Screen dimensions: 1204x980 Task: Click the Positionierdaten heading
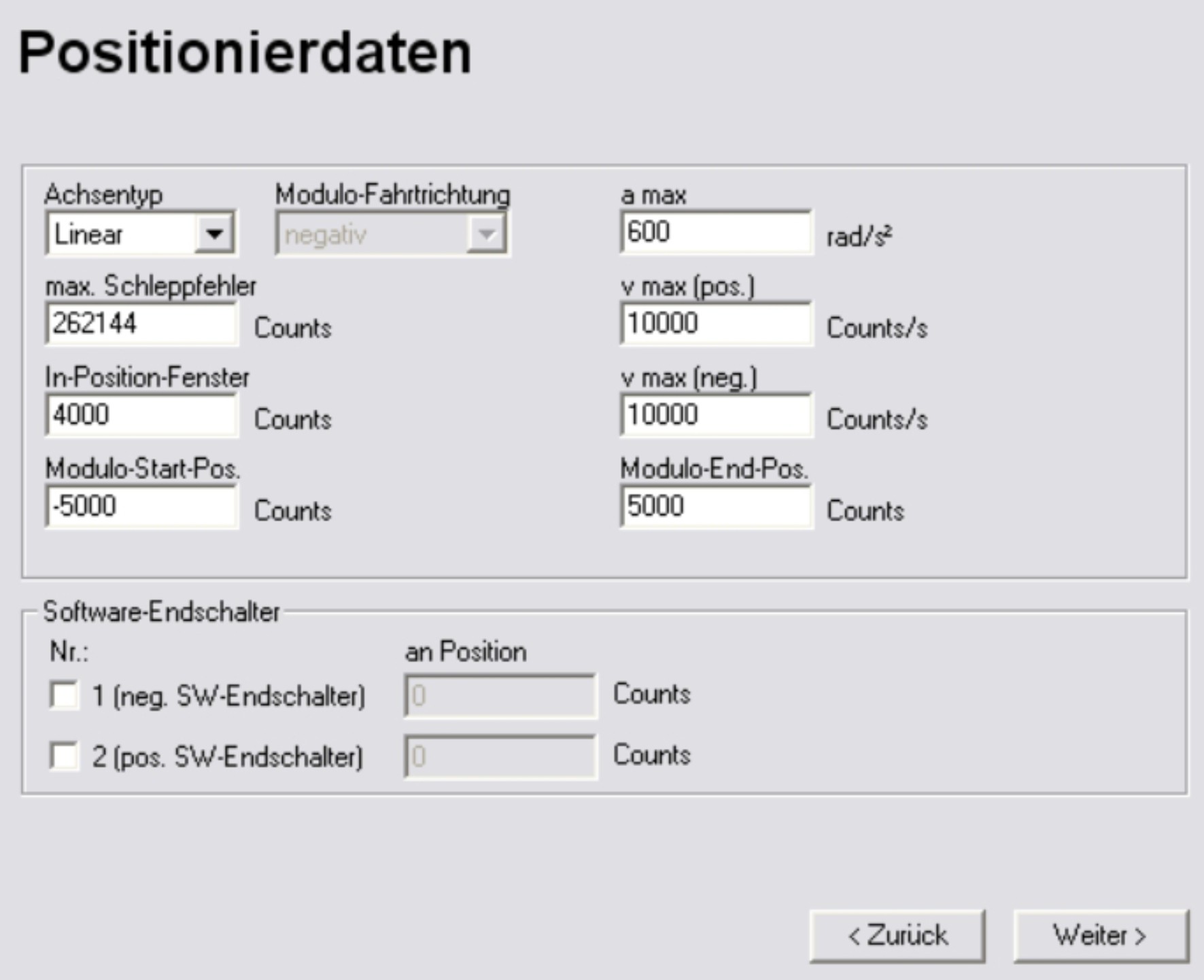[x=245, y=53]
